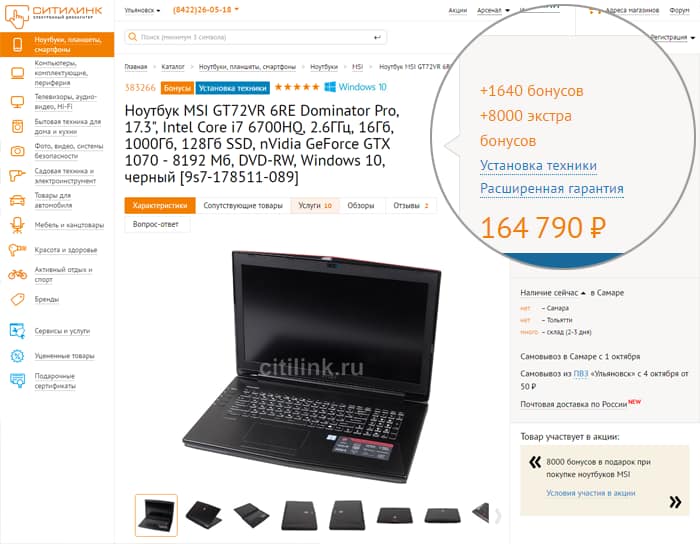700x544 pixels.
Task: Click the computers and peripherals monitor icon
Action: pos(17,73)
